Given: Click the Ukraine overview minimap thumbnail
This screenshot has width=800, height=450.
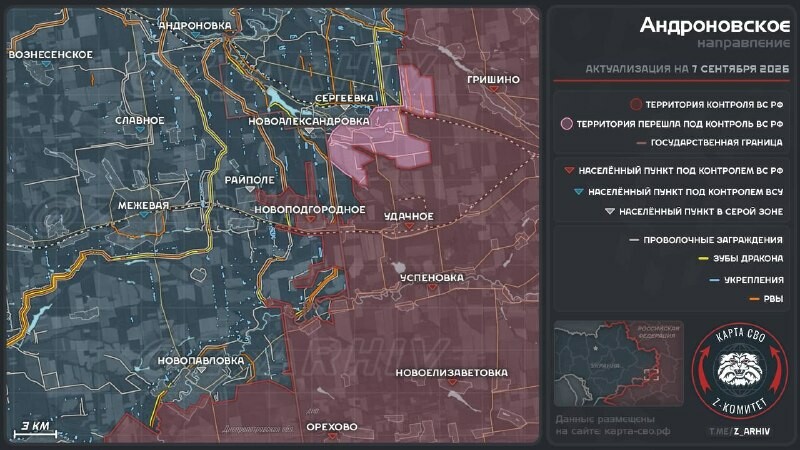Looking at the screenshot, I should [618, 363].
